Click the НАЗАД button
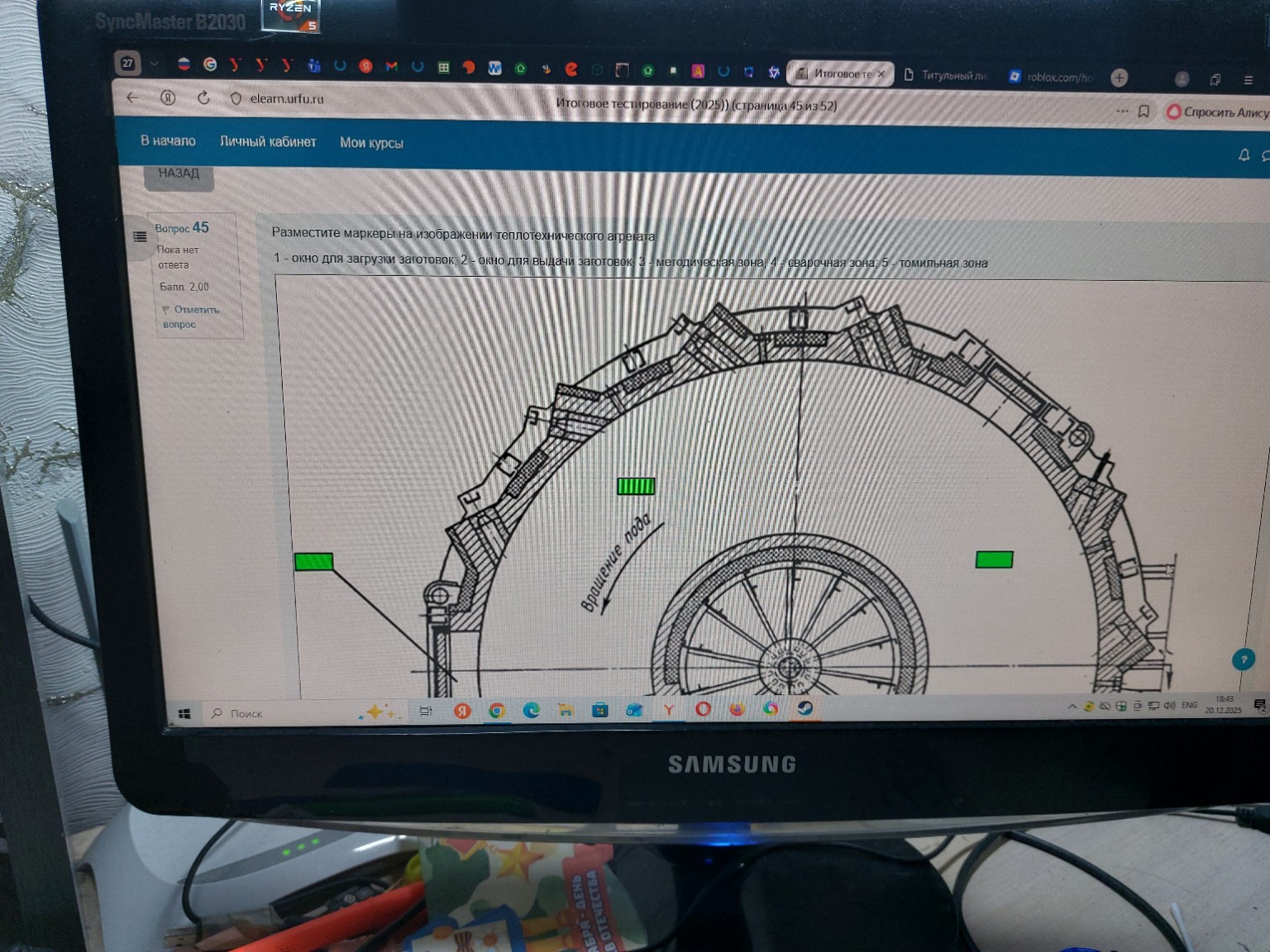This screenshot has width=1270, height=952. [179, 174]
